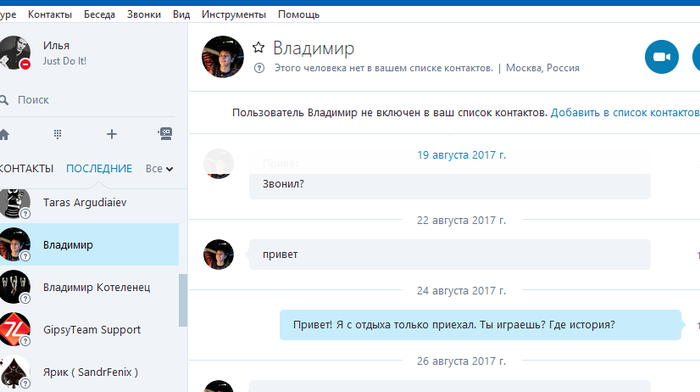Add Владимир to favorites with the star icon
The width and height of the screenshot is (700, 392).
[x=258, y=47]
